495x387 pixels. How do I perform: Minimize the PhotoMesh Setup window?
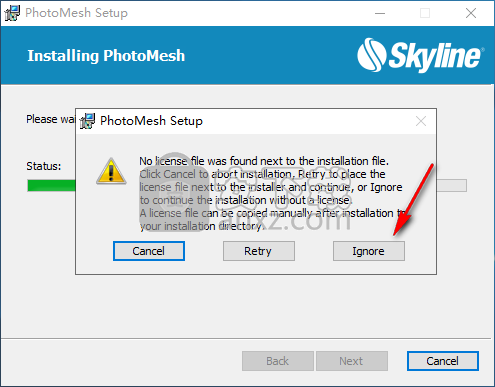pyautogui.click(x=380, y=13)
